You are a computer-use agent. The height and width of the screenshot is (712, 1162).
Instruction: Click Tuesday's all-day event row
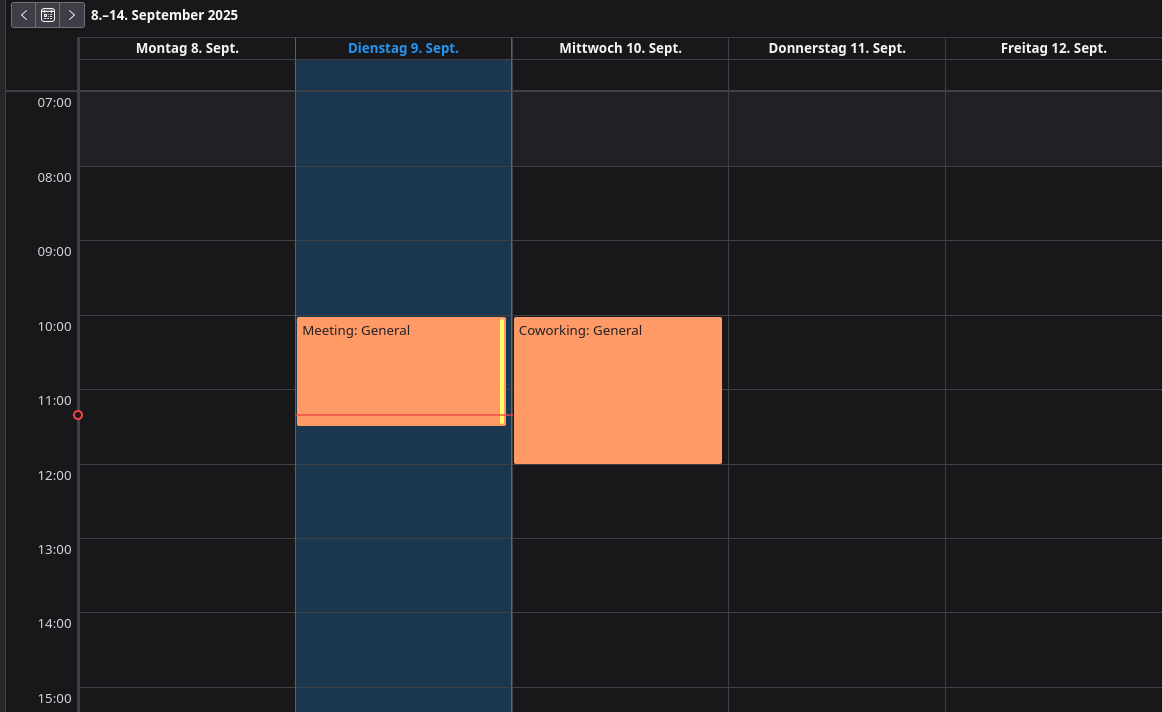coord(403,75)
